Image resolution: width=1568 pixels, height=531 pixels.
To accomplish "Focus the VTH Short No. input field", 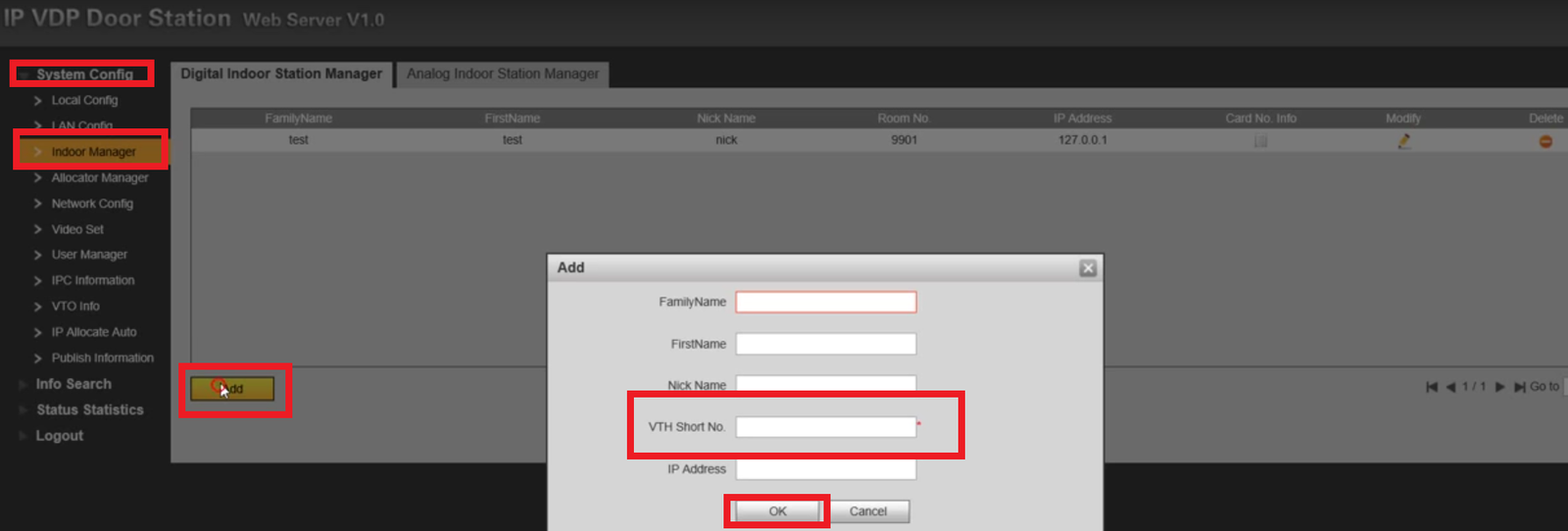I will pos(826,427).
